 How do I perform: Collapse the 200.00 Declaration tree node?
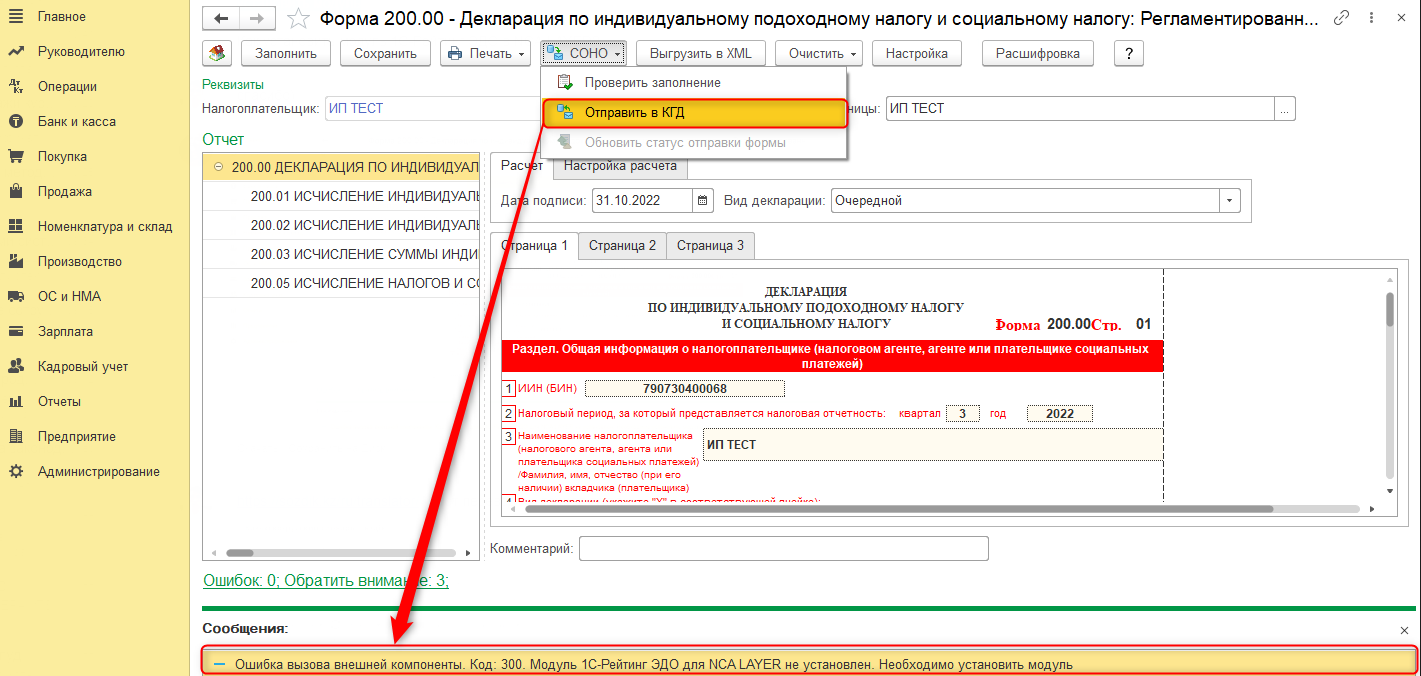[x=218, y=167]
